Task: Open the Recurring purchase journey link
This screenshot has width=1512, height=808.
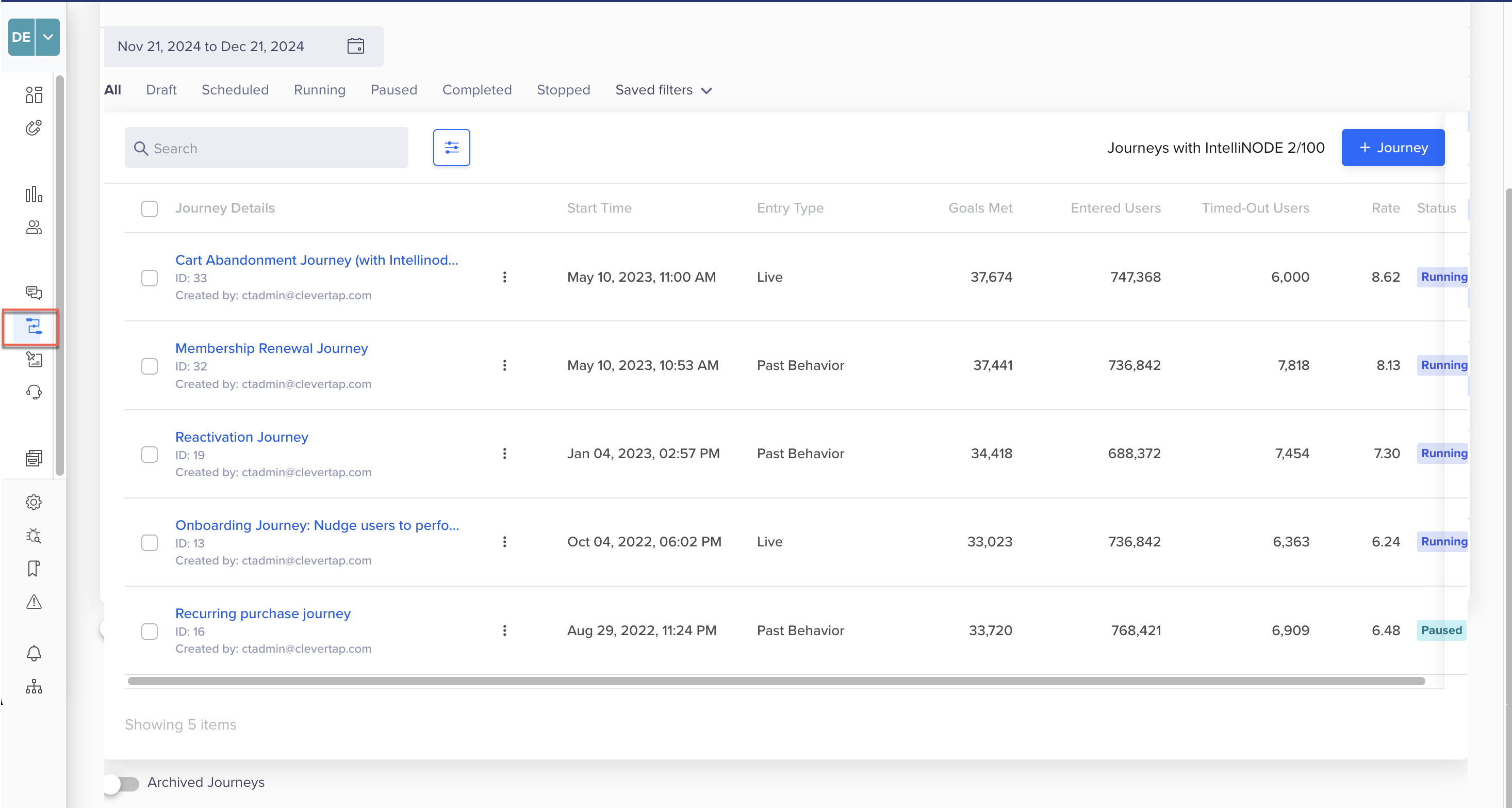Action: pos(263,613)
